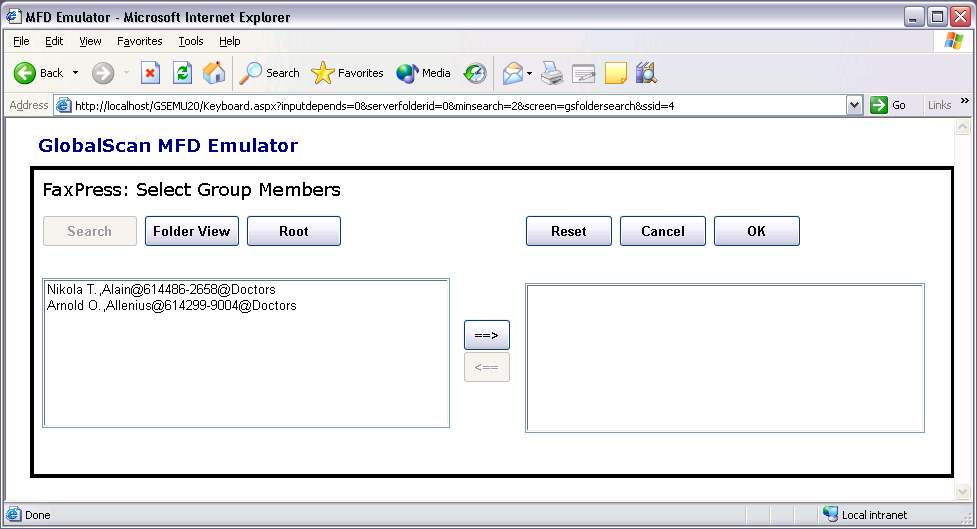
Task: Stop page loading with the red X icon
Action: [150, 73]
